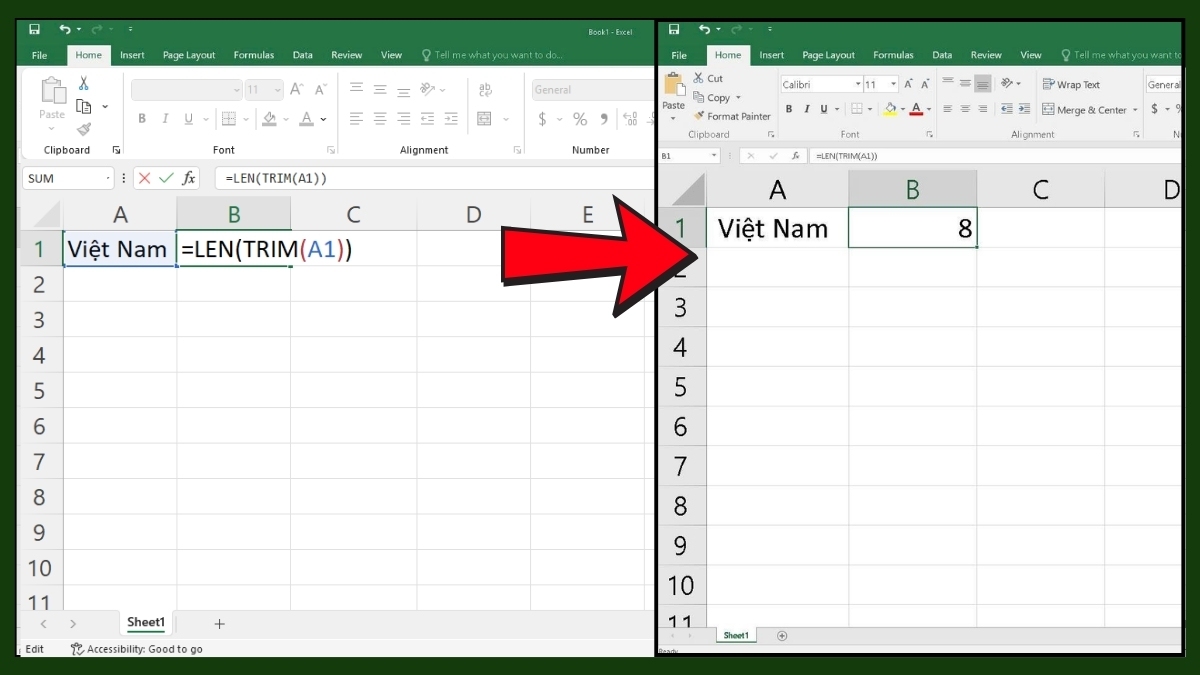Image resolution: width=1200 pixels, height=675 pixels.
Task: Click the Accessibility: Good to go button
Action: click(136, 648)
